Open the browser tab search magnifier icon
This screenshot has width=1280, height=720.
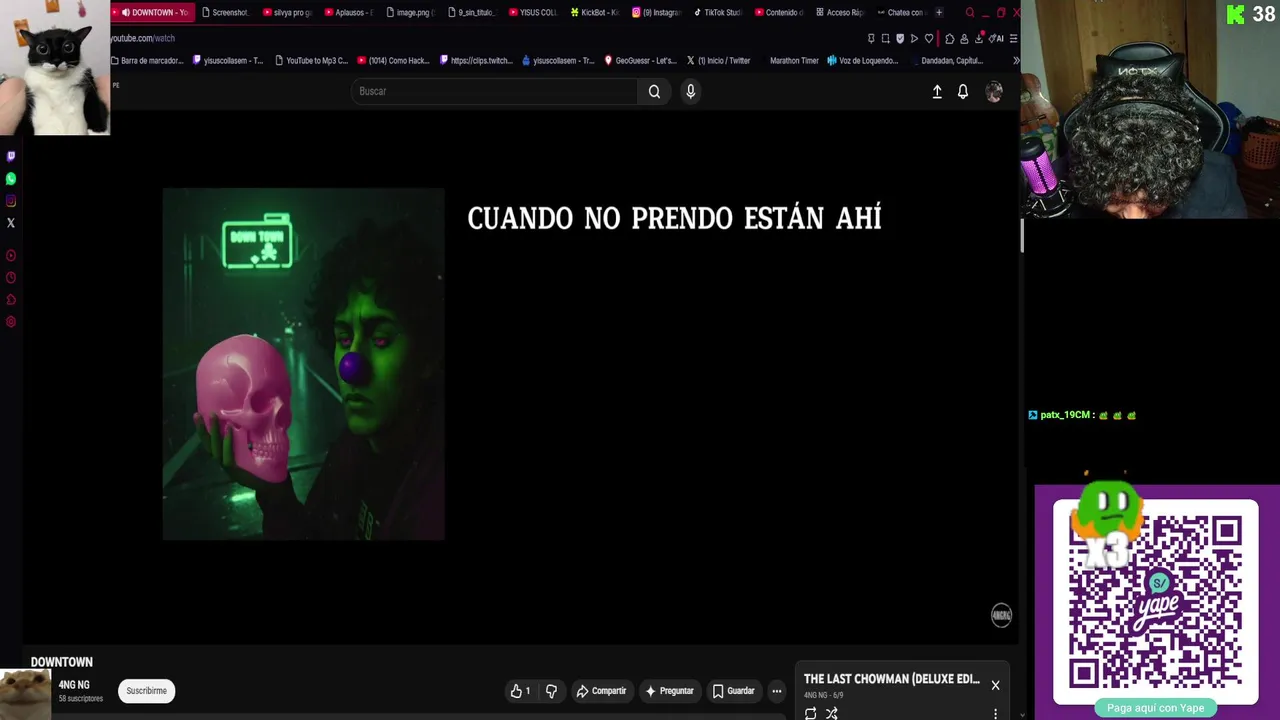969,12
